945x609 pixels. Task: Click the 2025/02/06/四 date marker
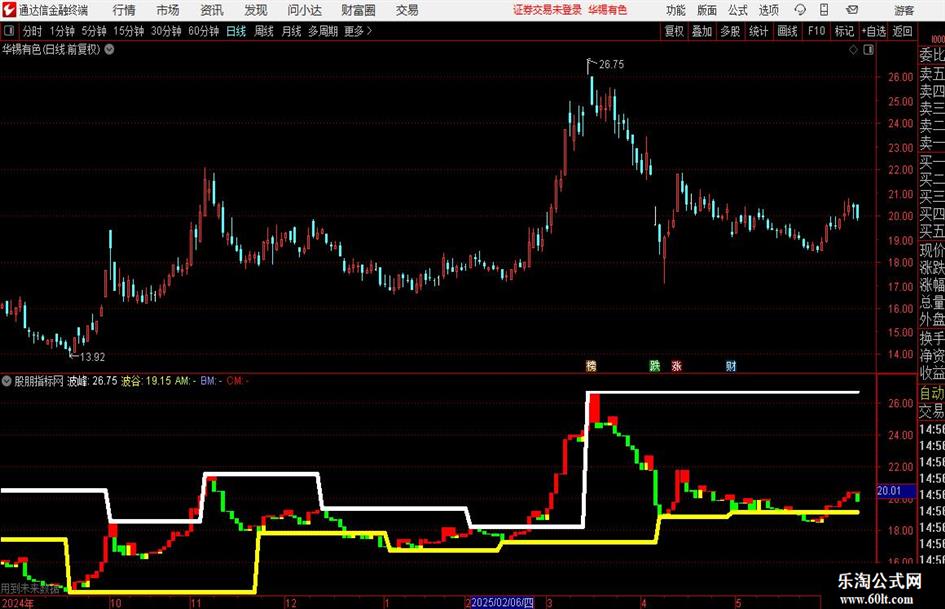502,602
